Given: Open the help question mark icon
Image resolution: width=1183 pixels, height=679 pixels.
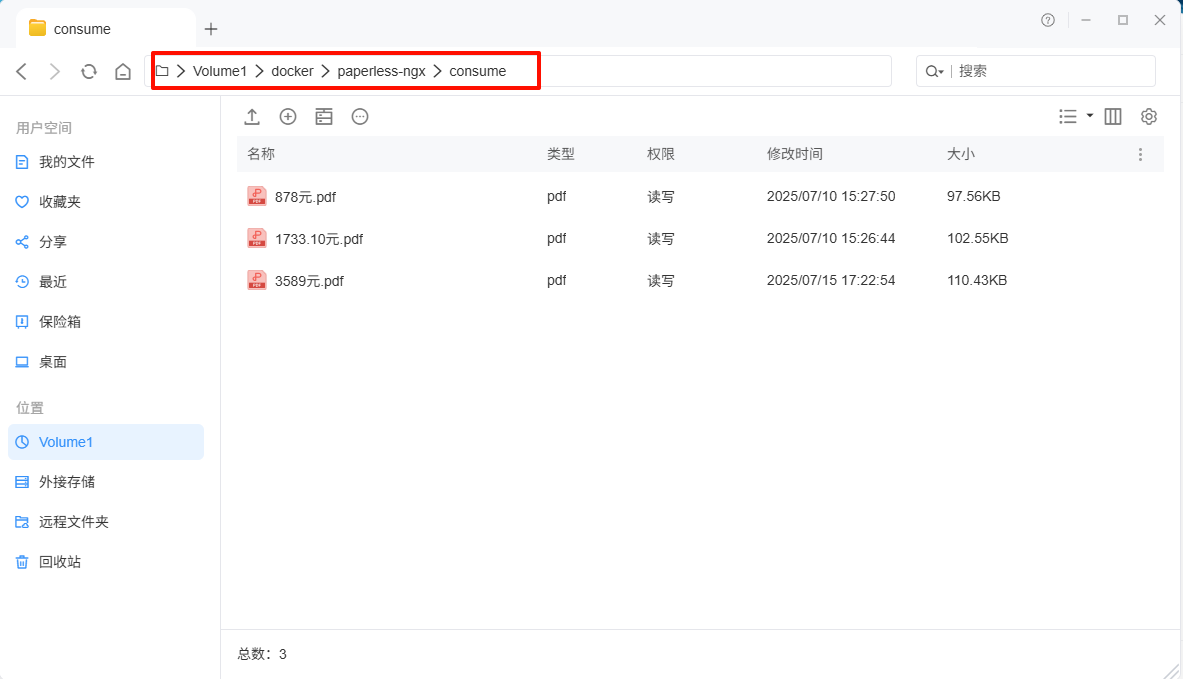Looking at the screenshot, I should 1048,20.
